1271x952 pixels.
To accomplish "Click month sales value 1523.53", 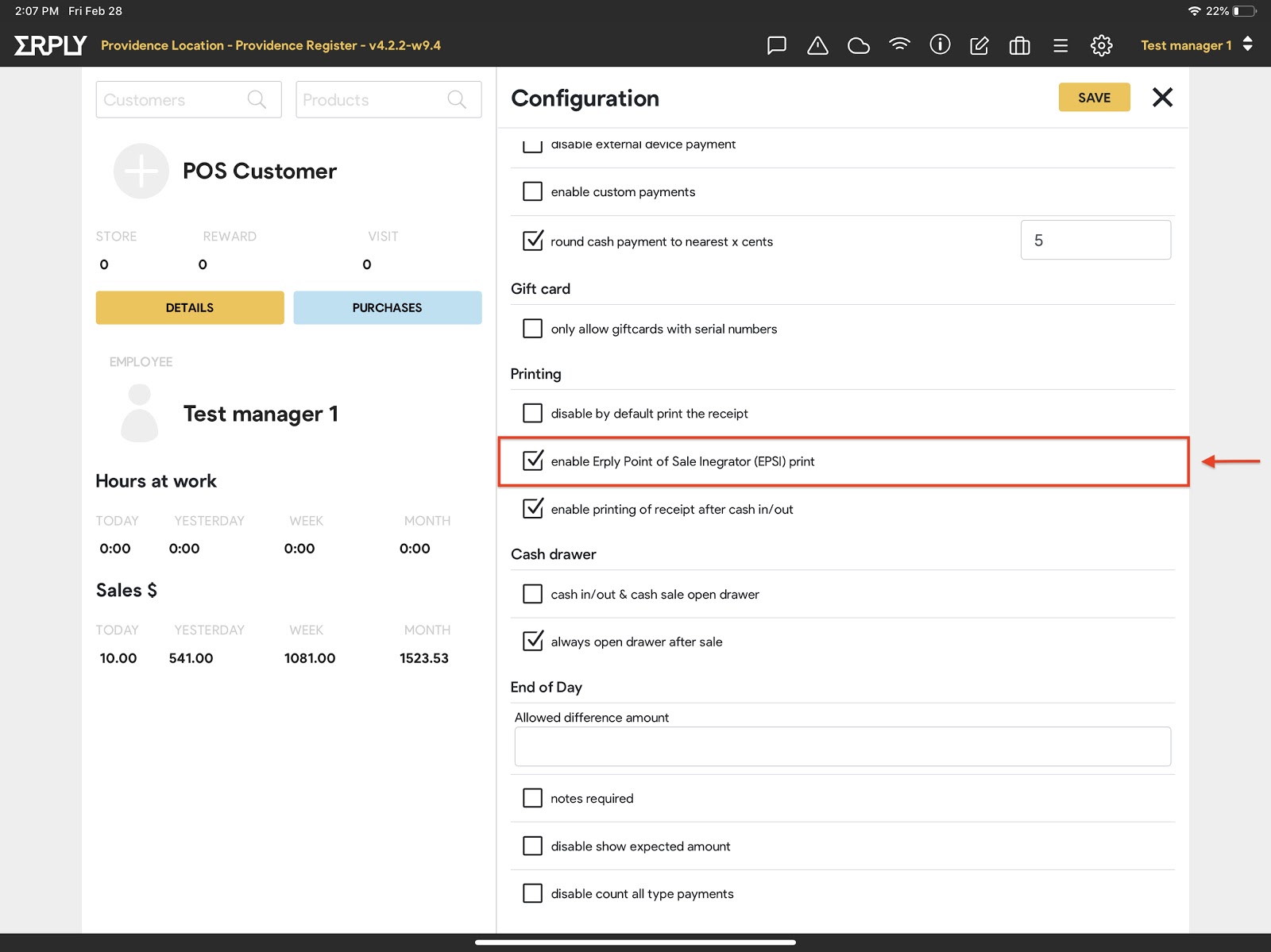I will (x=423, y=658).
